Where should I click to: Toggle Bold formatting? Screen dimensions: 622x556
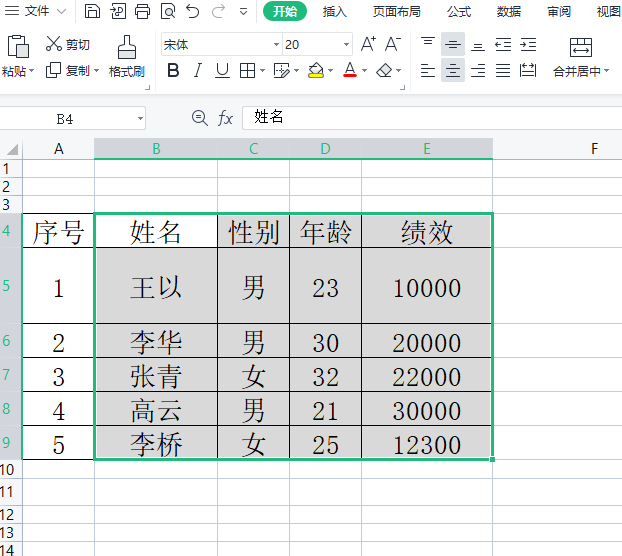click(173, 71)
